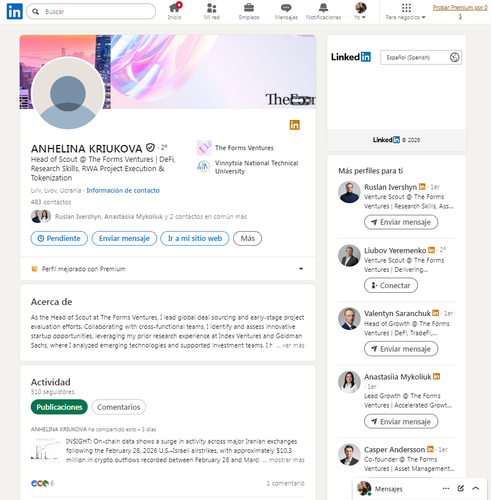The image size is (491, 500).
Task: Click Premium badge next to Casper Andersson
Action: click(430, 449)
